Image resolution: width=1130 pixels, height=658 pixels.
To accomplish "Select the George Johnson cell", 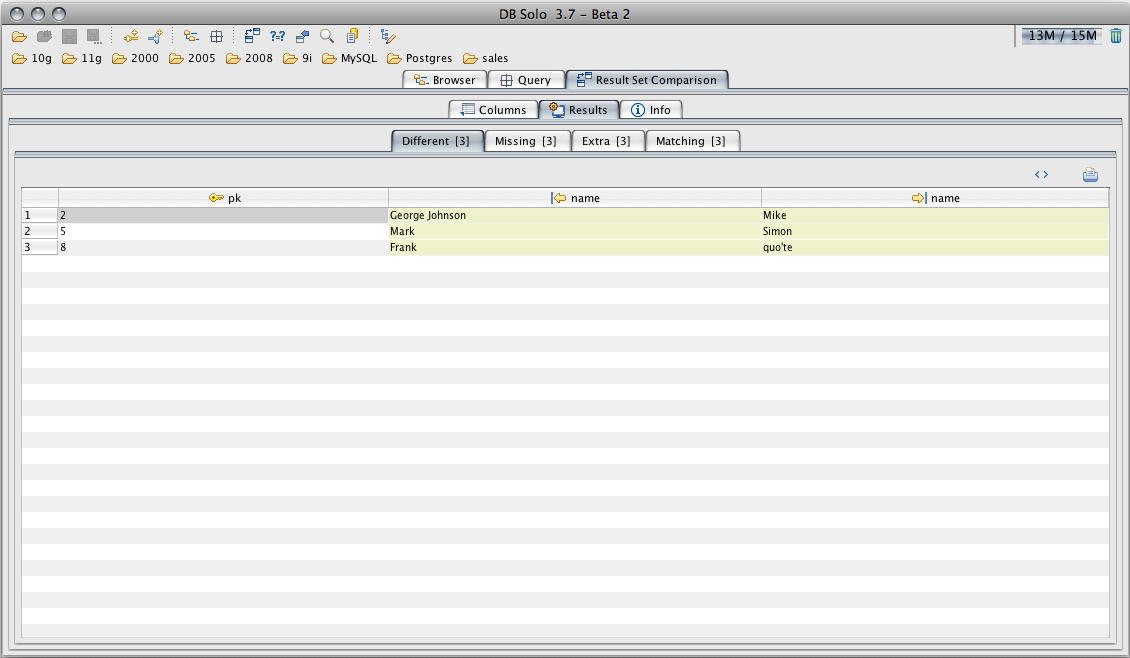I will click(x=575, y=215).
